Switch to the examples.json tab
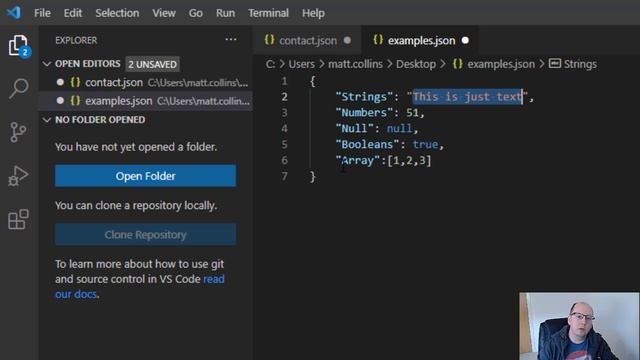 point(420,40)
